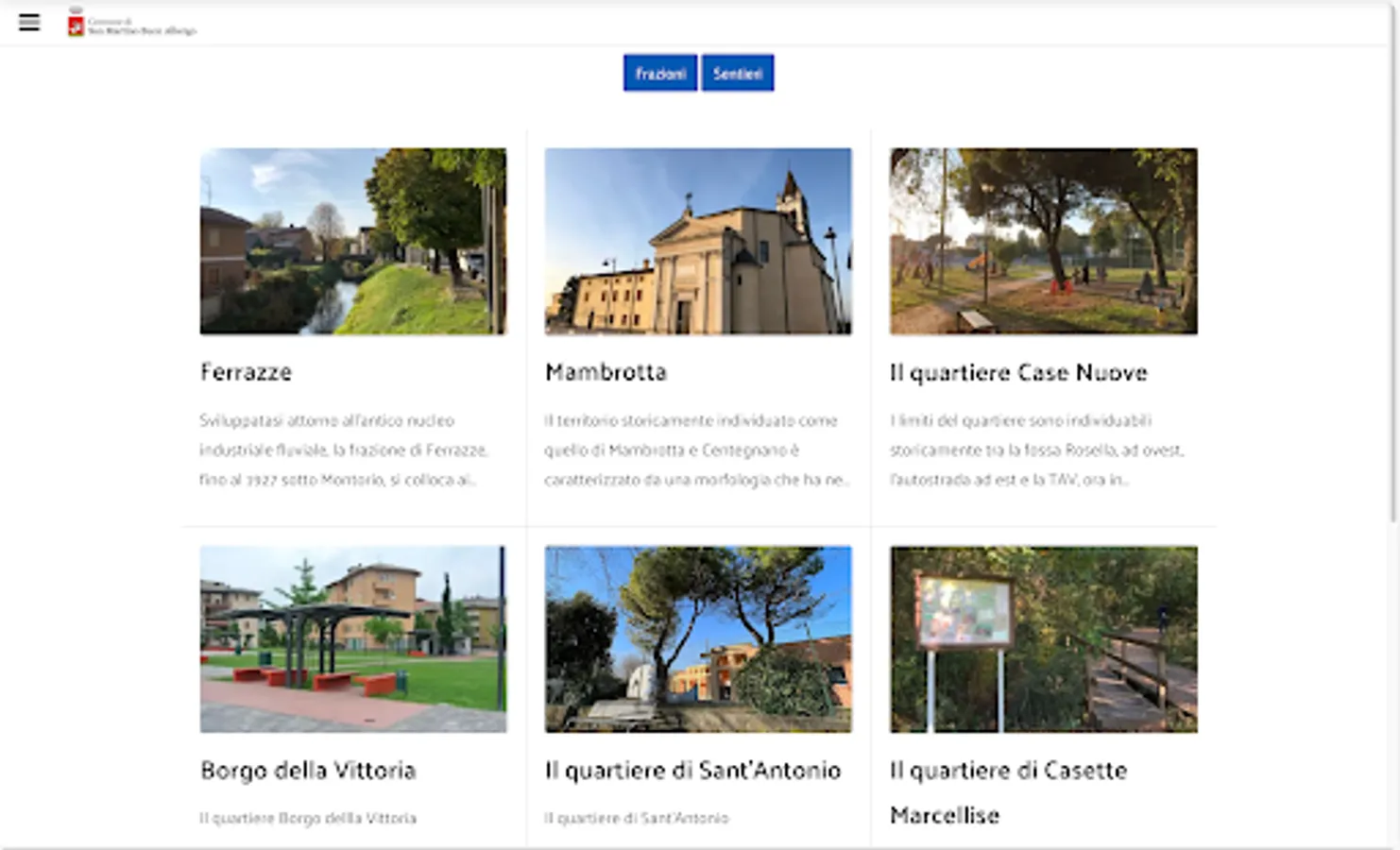The width and height of the screenshot is (1400, 850).
Task: Open the Borgo della Vittoria photo
Action: [353, 639]
